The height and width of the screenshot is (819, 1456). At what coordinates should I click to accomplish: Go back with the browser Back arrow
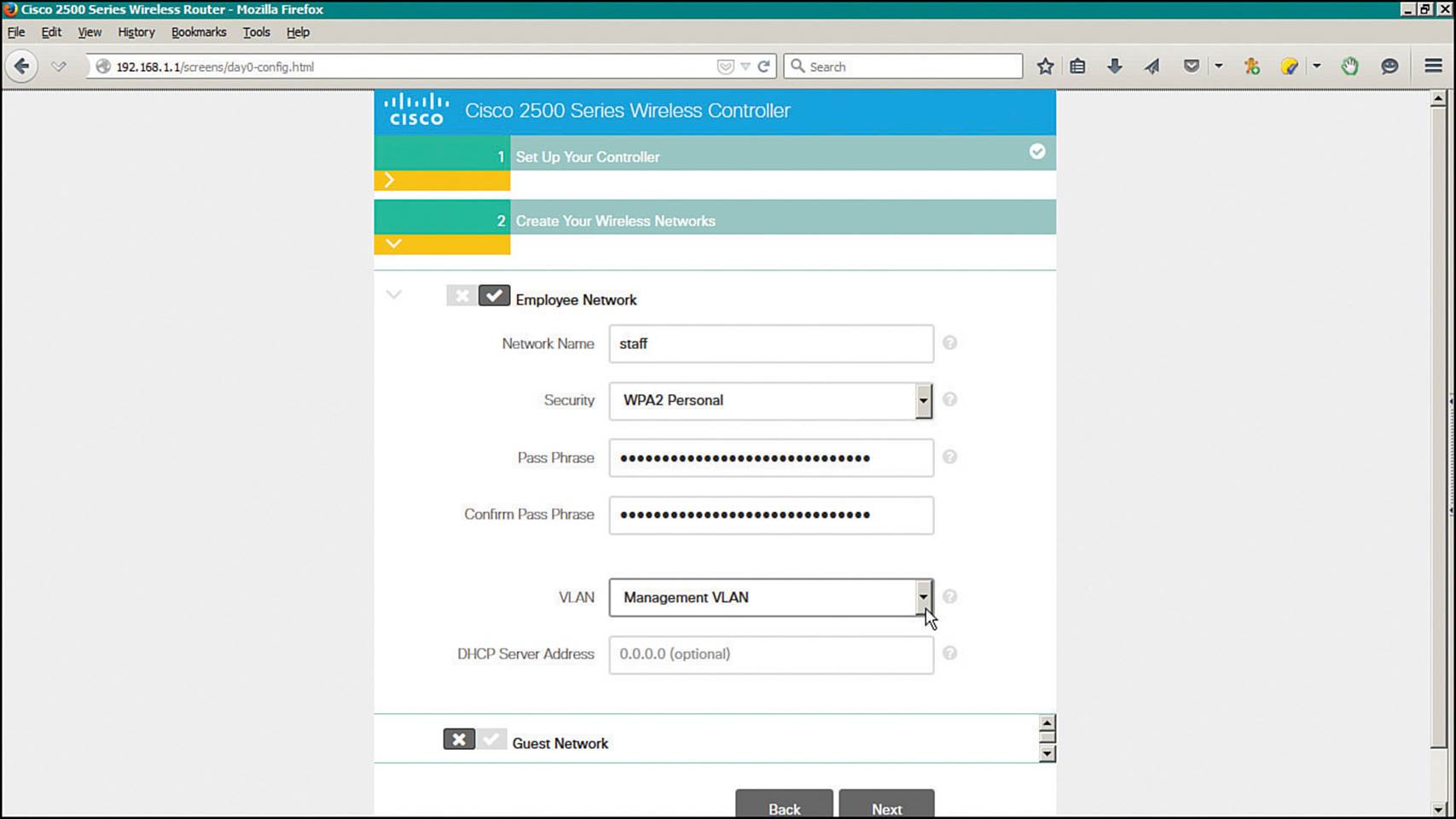21,66
